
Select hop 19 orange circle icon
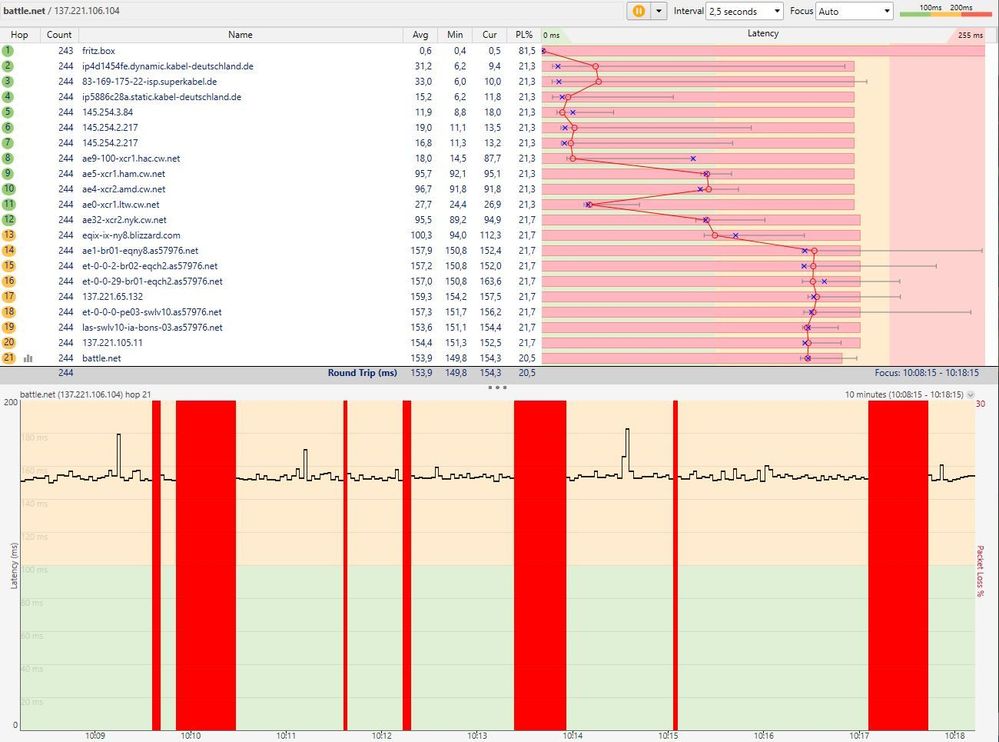point(8,327)
